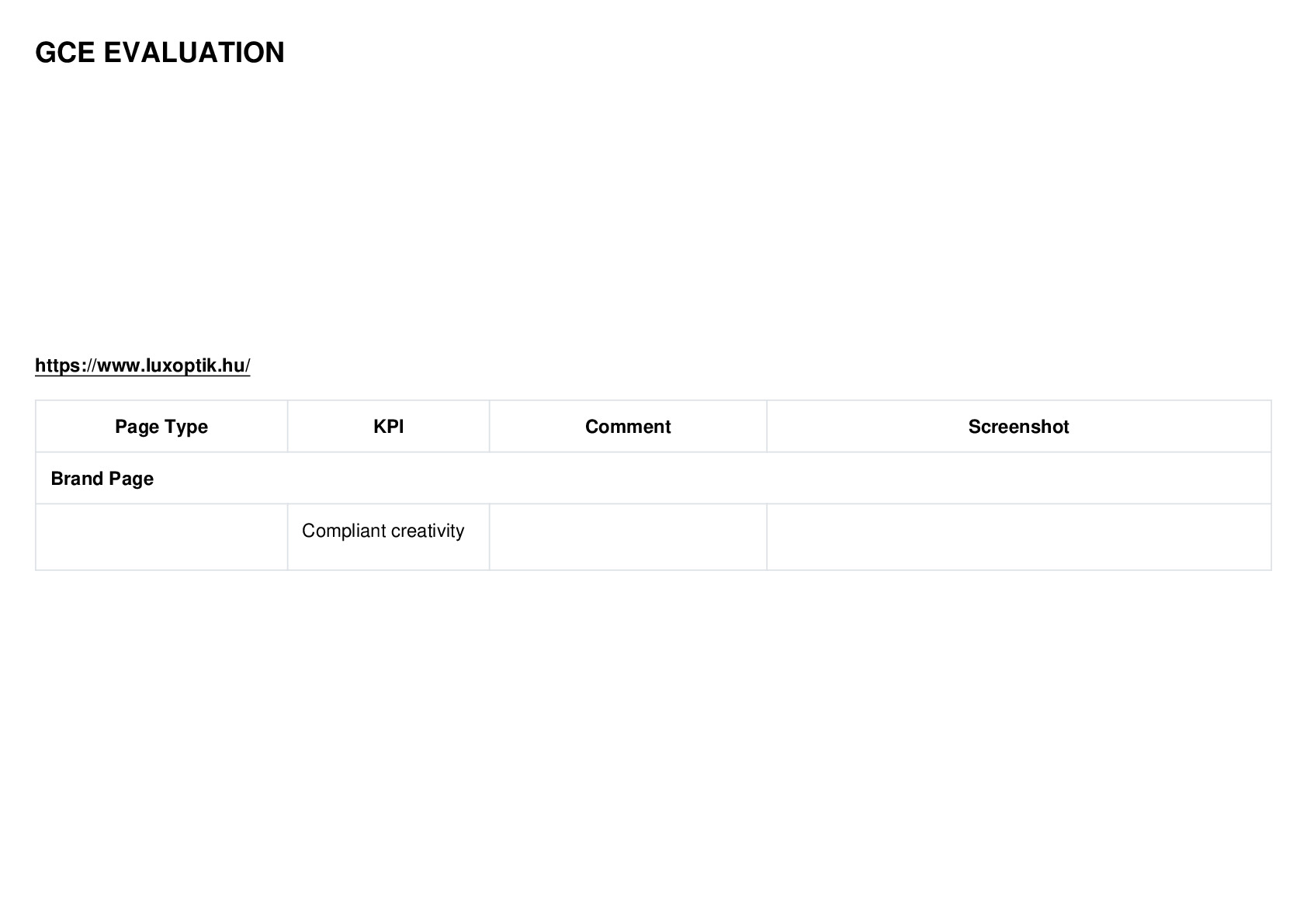Image resolution: width=1307 pixels, height=924 pixels.
Task: Select the Comment column header
Action: click(x=628, y=427)
